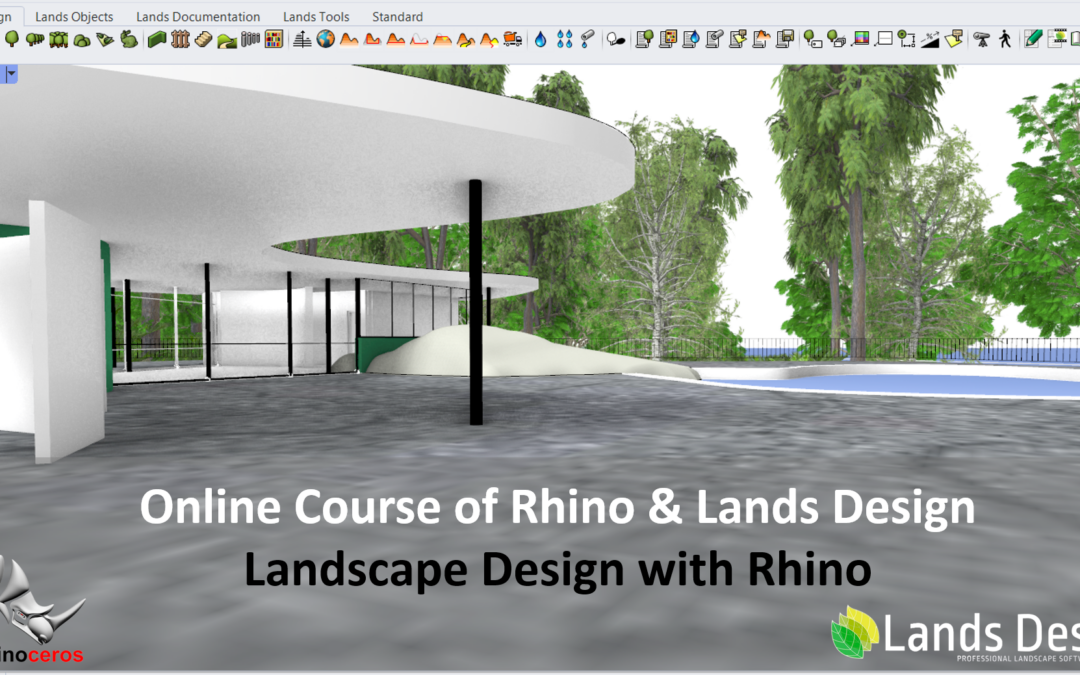Screen dimensions: 1080x675
Task: Select the first orange terrain mountain icon
Action: click(x=349, y=39)
